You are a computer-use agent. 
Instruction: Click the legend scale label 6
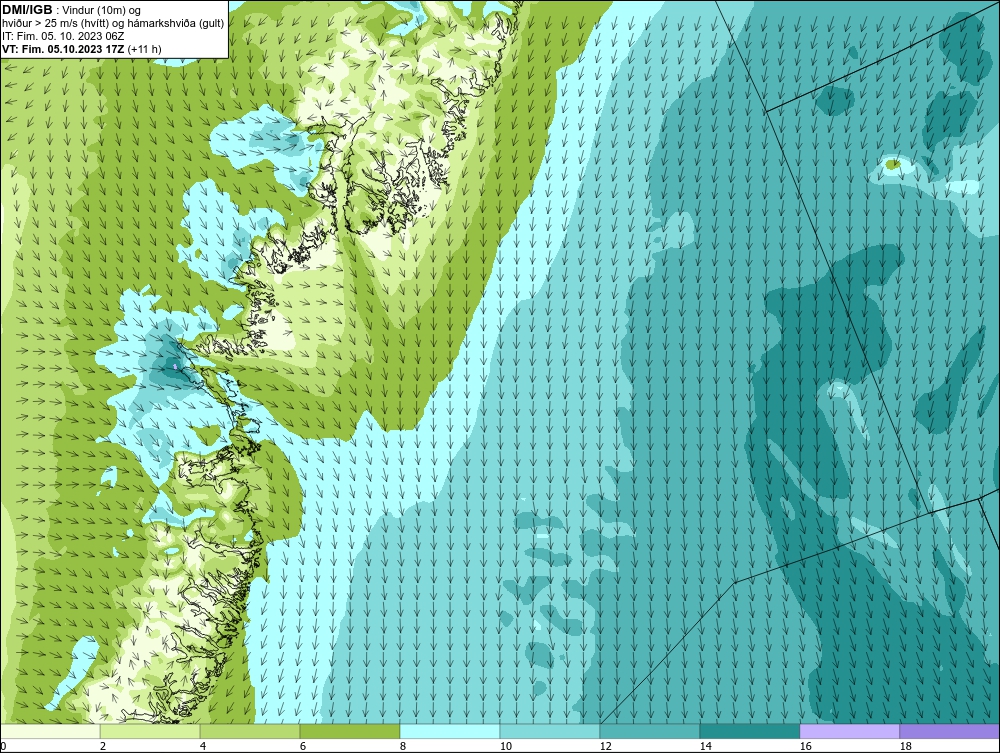click(302, 746)
